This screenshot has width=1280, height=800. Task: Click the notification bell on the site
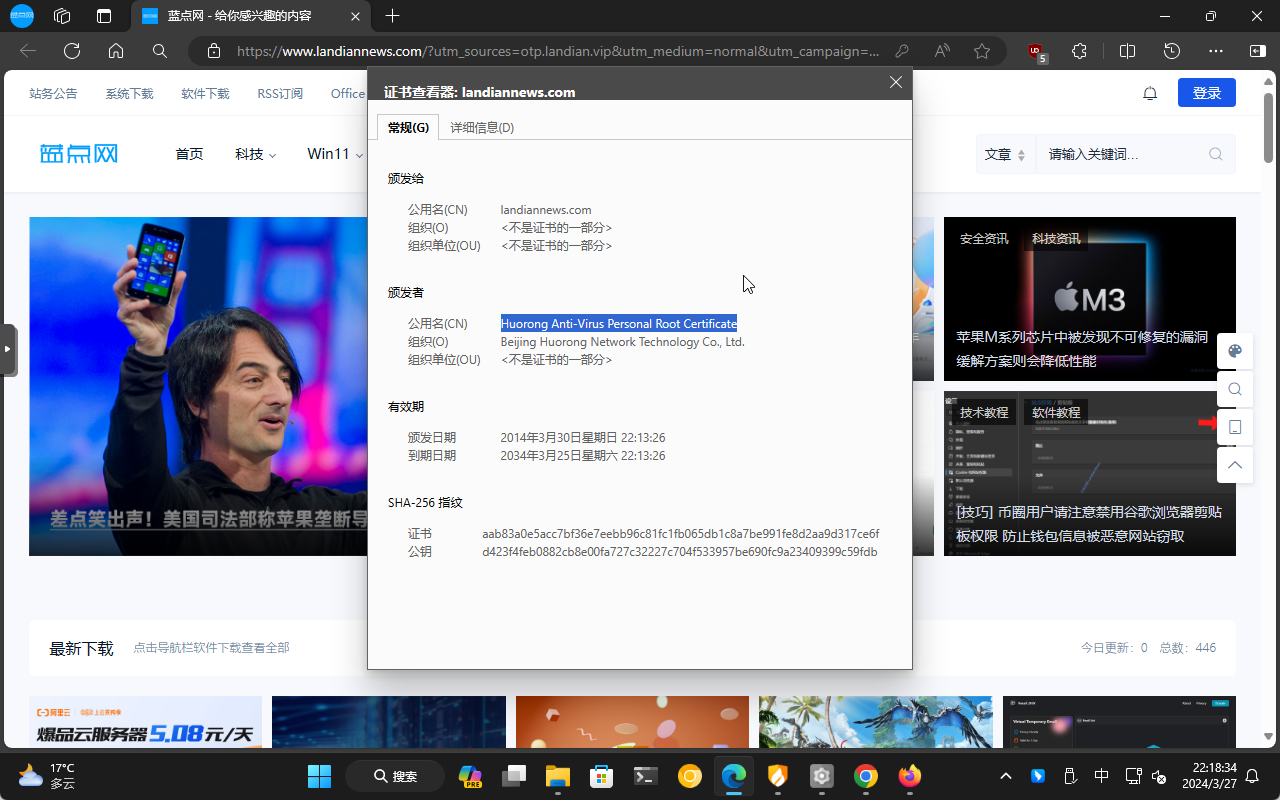[x=1150, y=93]
